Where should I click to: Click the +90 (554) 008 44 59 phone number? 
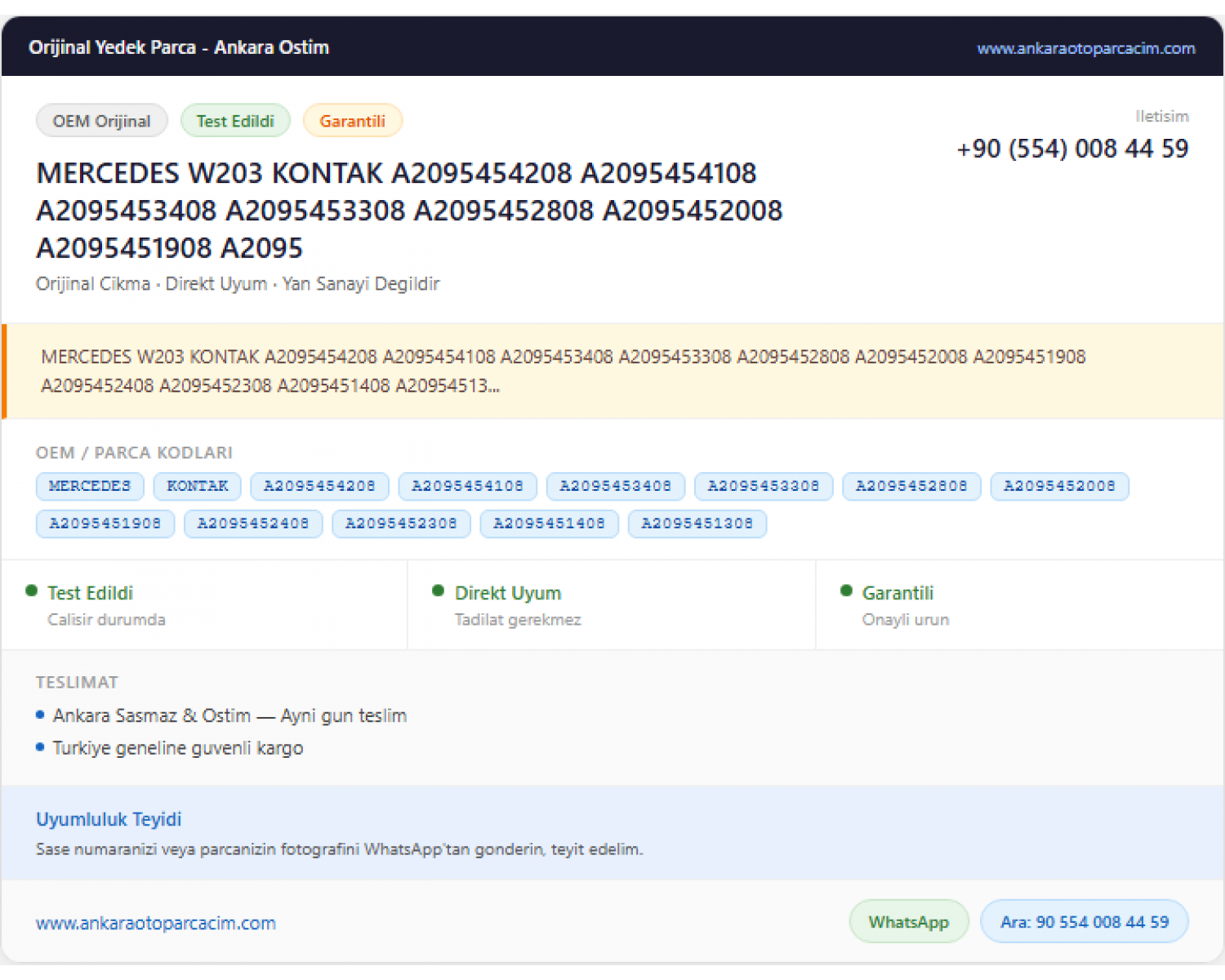click(1072, 149)
